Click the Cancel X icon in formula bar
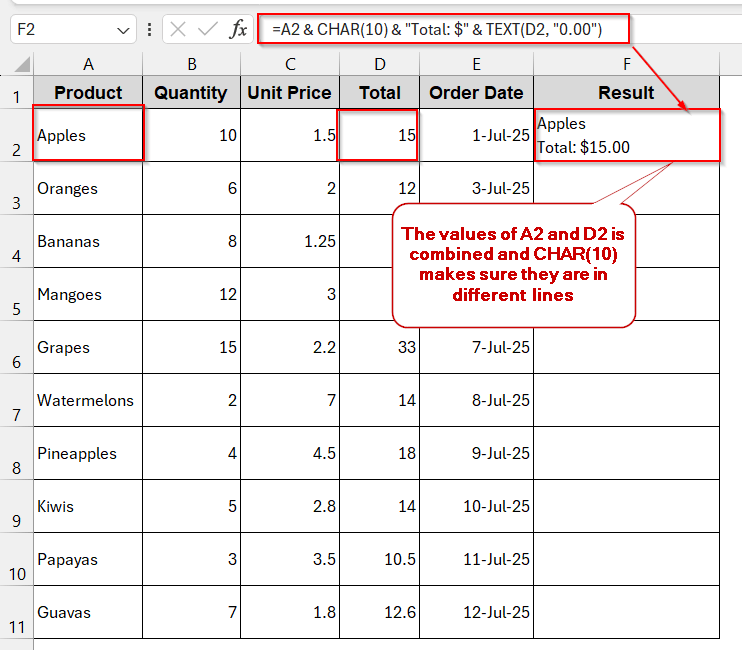 (179, 30)
